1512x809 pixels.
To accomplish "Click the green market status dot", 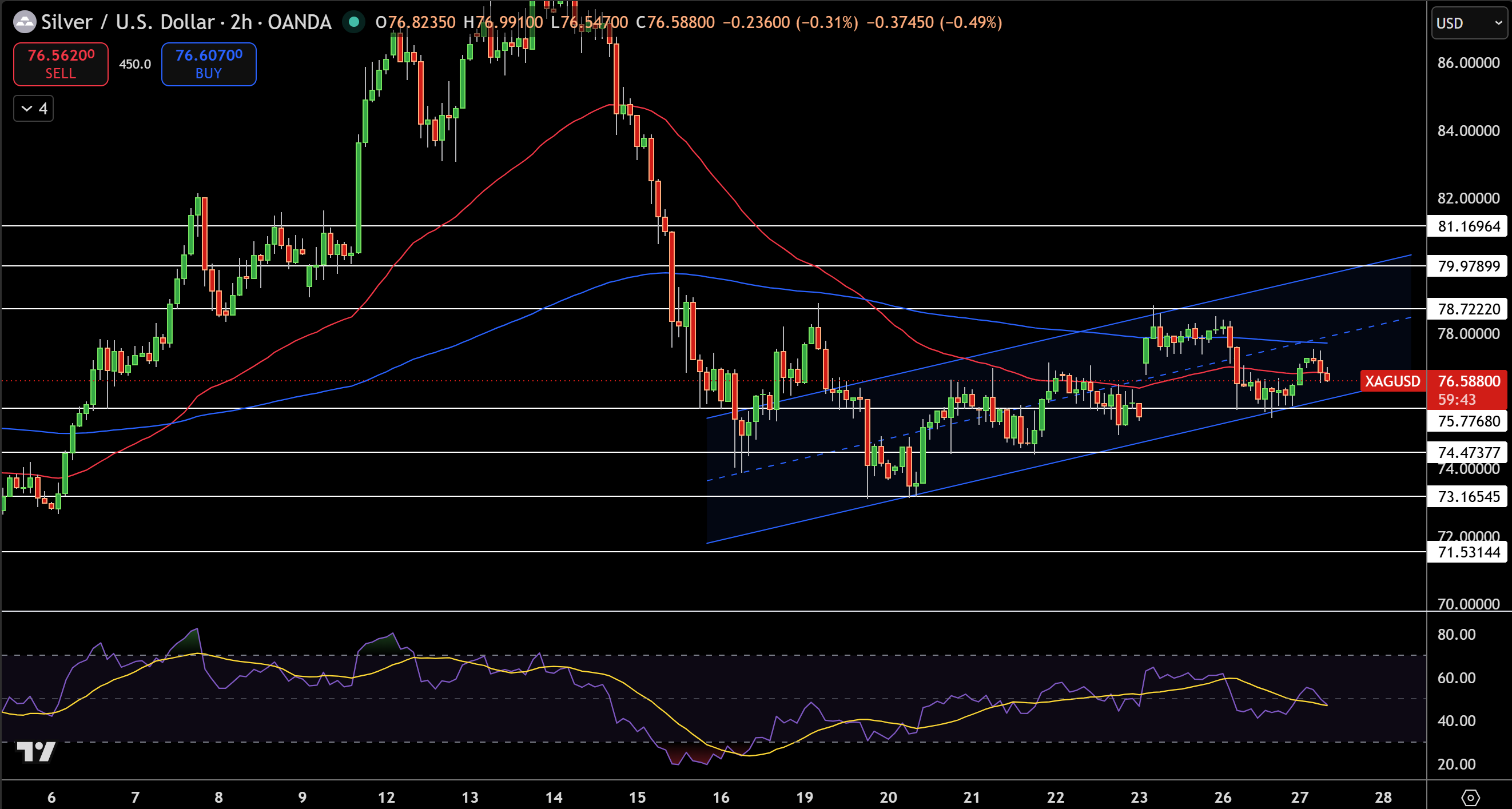I will coord(354,22).
